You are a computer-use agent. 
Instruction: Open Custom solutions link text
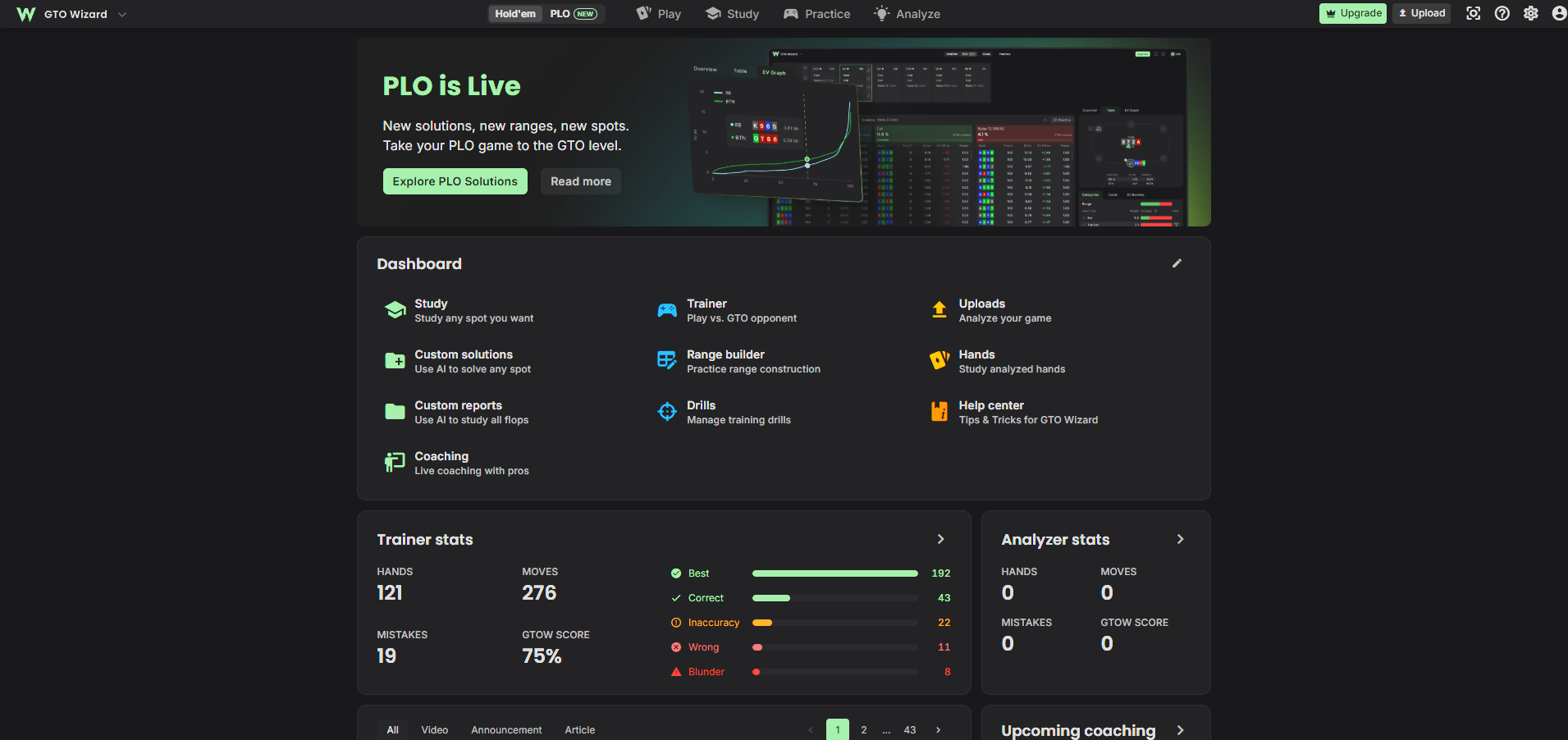(464, 354)
